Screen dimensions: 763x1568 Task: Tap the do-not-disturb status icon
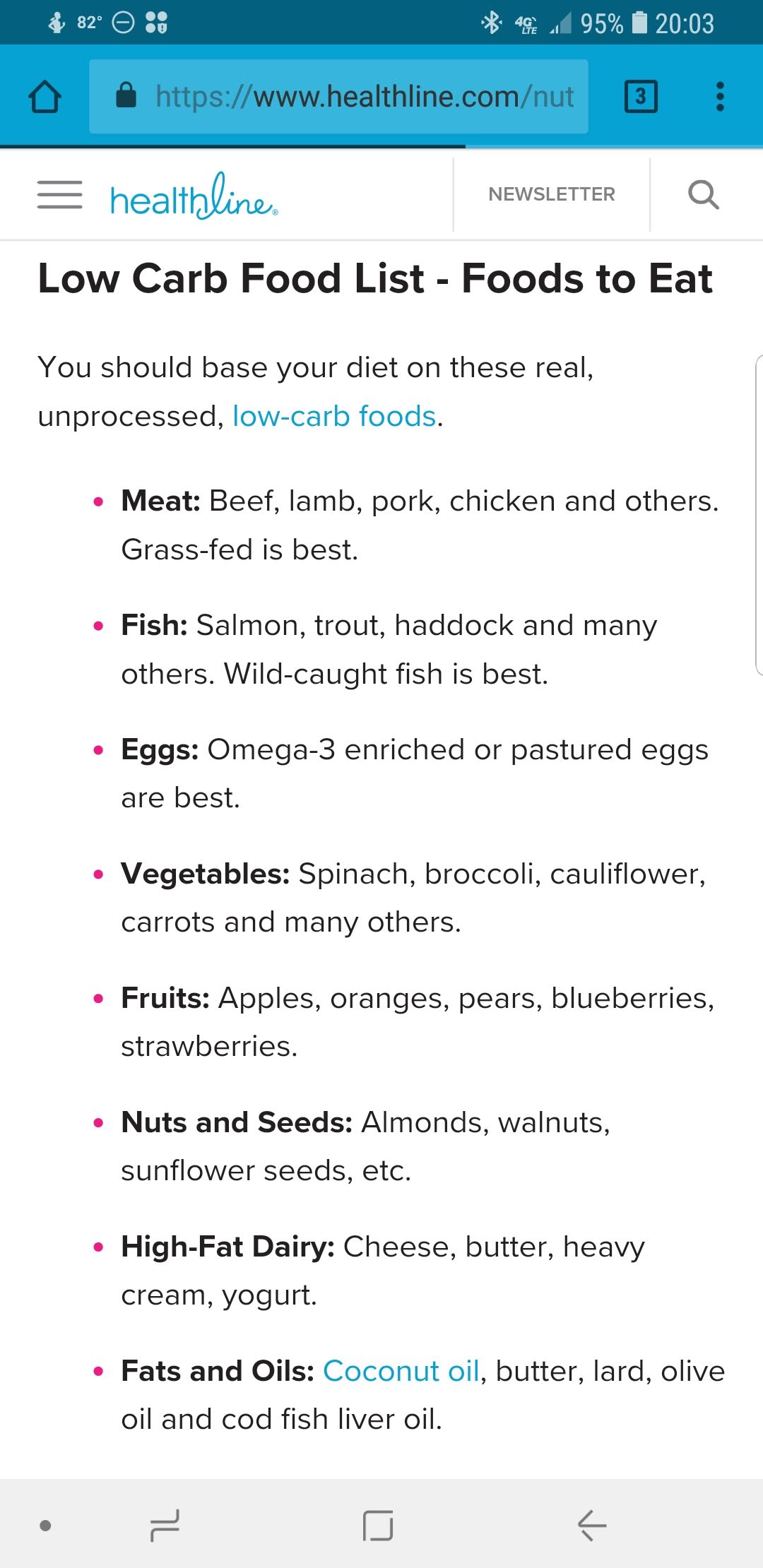pyautogui.click(x=124, y=23)
